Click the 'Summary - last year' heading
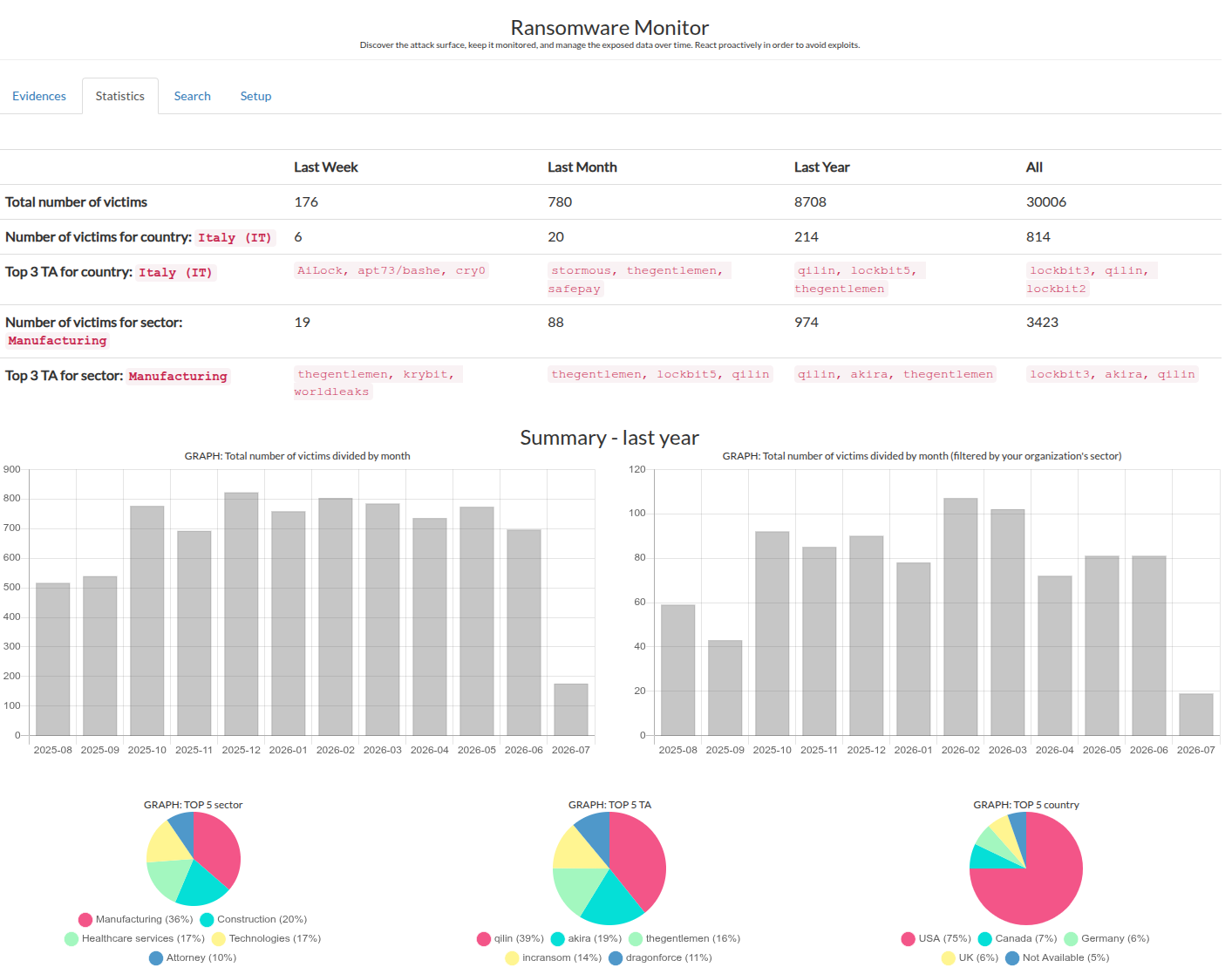The height and width of the screenshot is (974, 1232). [x=609, y=438]
